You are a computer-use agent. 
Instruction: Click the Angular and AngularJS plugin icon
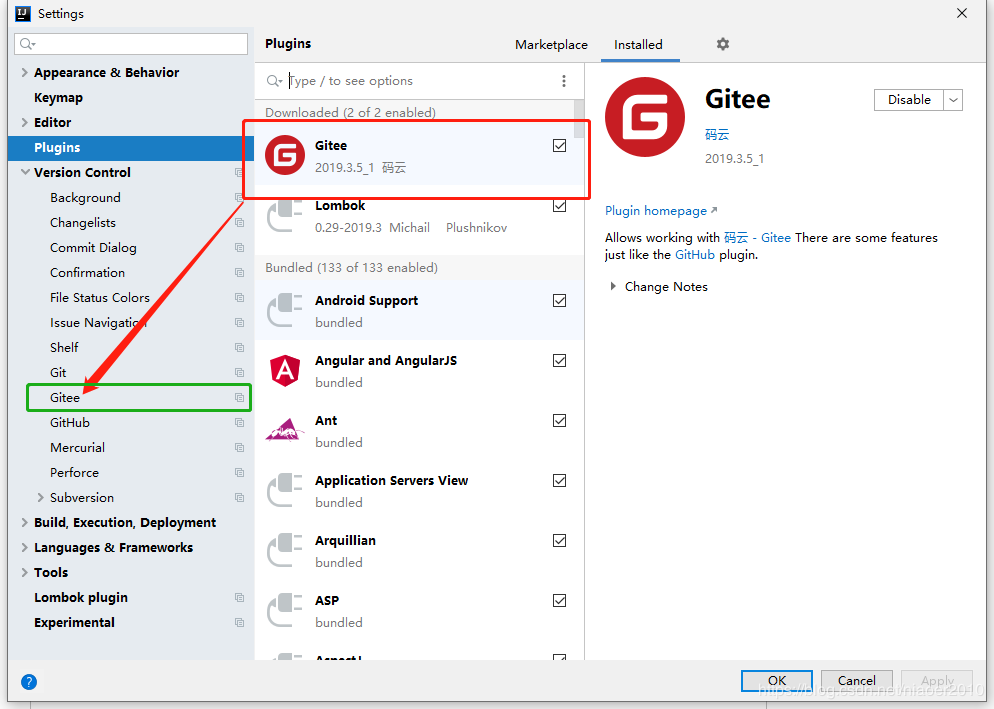point(285,370)
